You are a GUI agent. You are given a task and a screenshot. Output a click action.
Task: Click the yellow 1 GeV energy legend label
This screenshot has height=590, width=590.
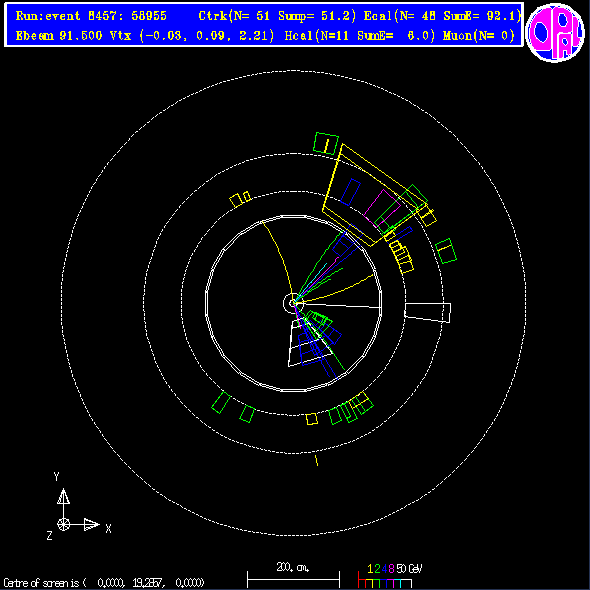pos(370,569)
